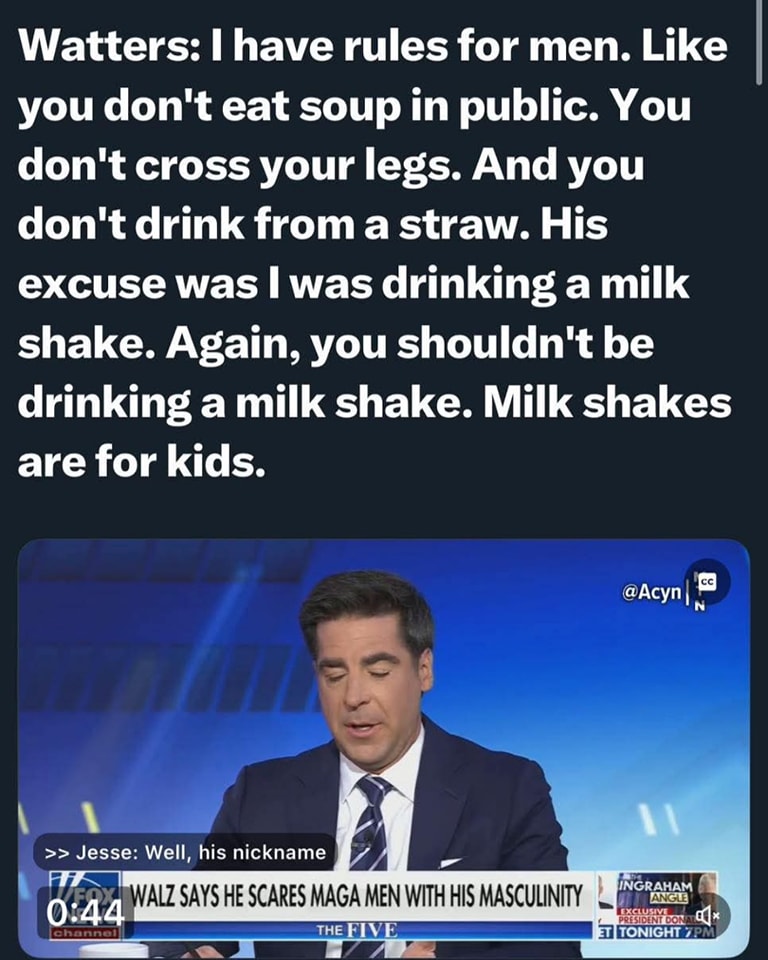768x960 pixels.
Task: Toggle closed captions with the CC icon
Action: tap(707, 582)
